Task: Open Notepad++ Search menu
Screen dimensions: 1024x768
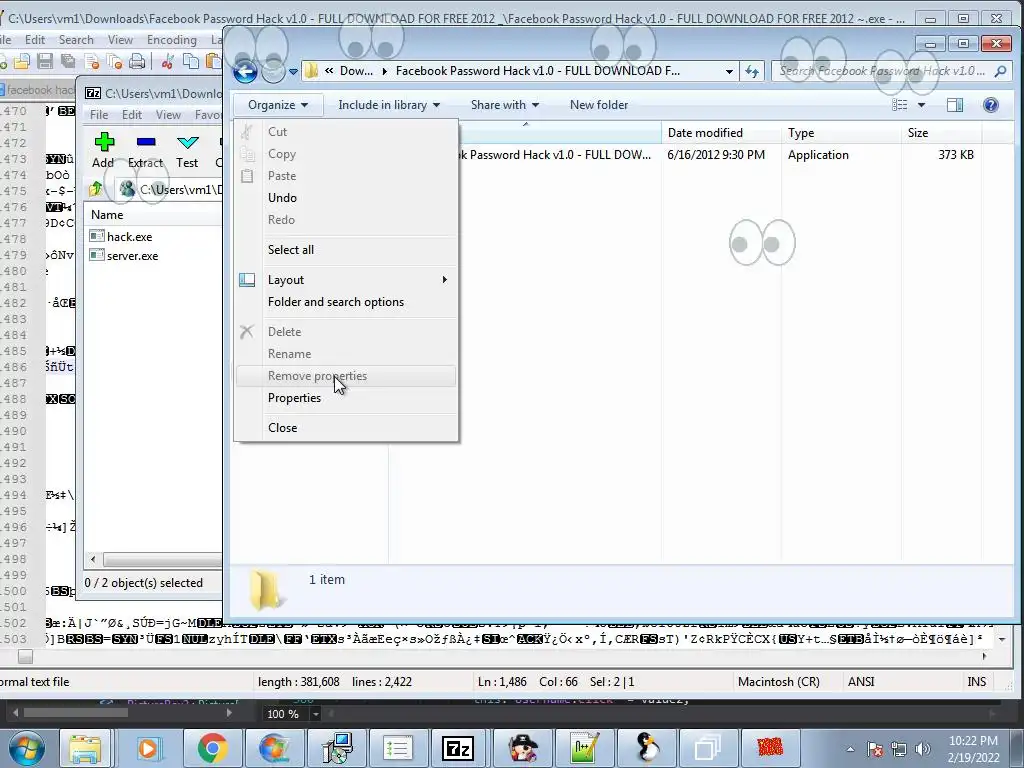Action: 76,40
